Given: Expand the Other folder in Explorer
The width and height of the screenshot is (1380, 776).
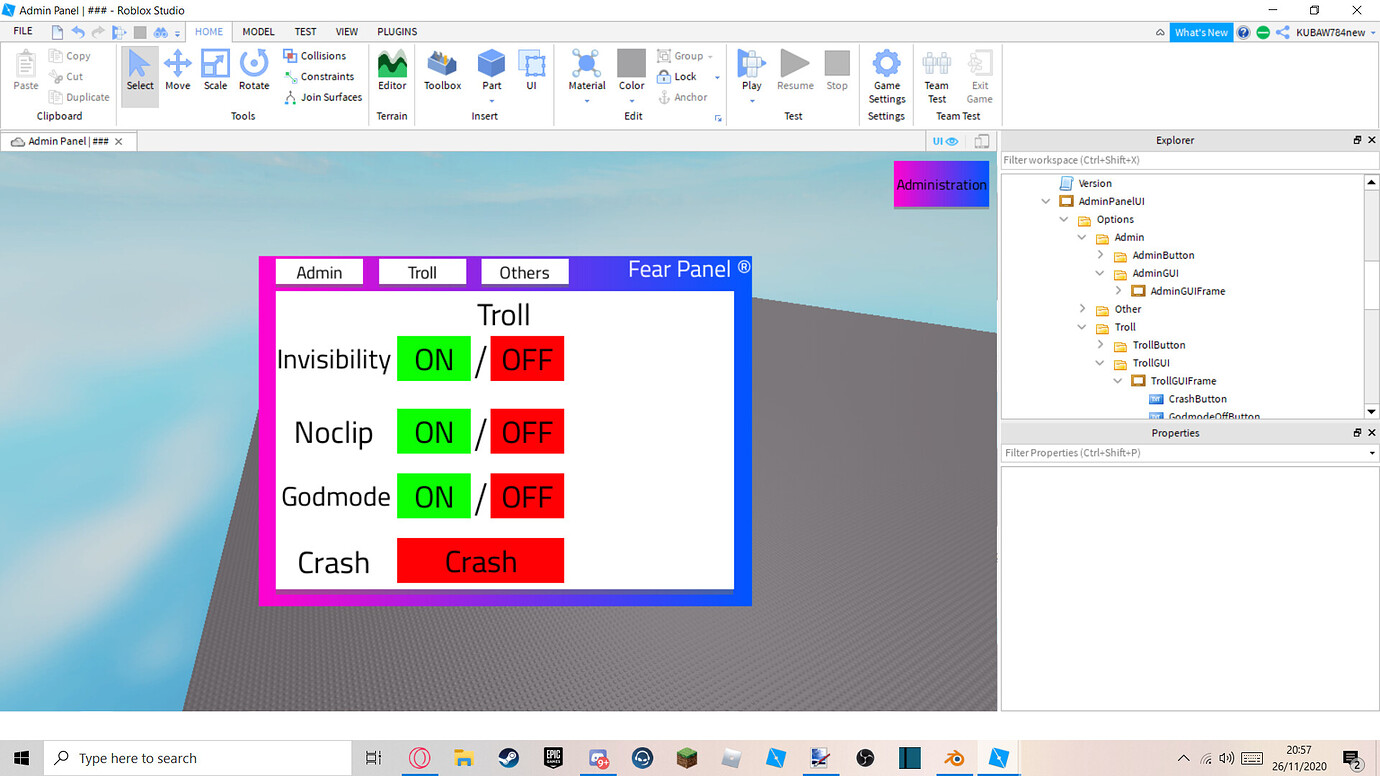Looking at the screenshot, I should 1082,309.
